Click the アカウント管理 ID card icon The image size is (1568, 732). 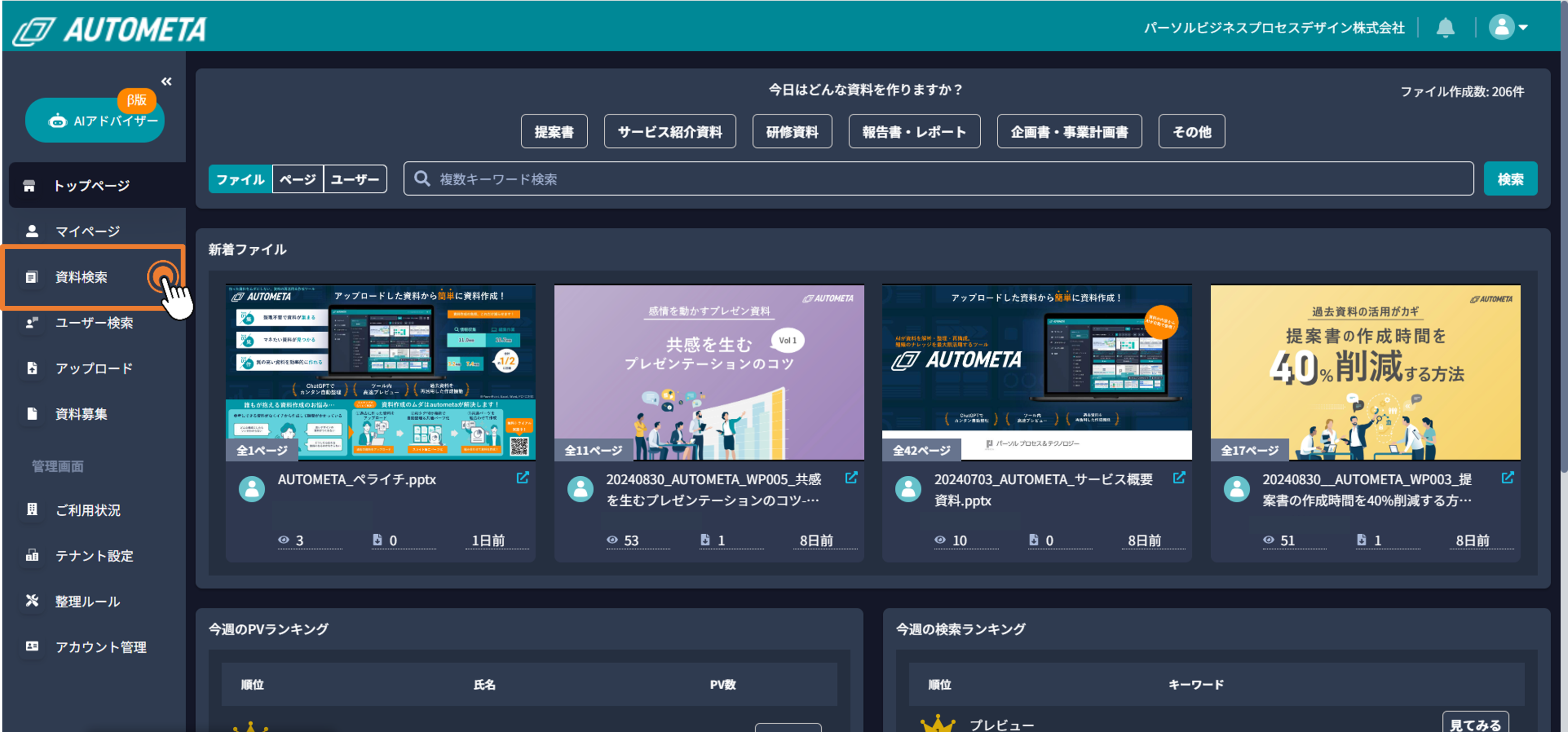(32, 646)
